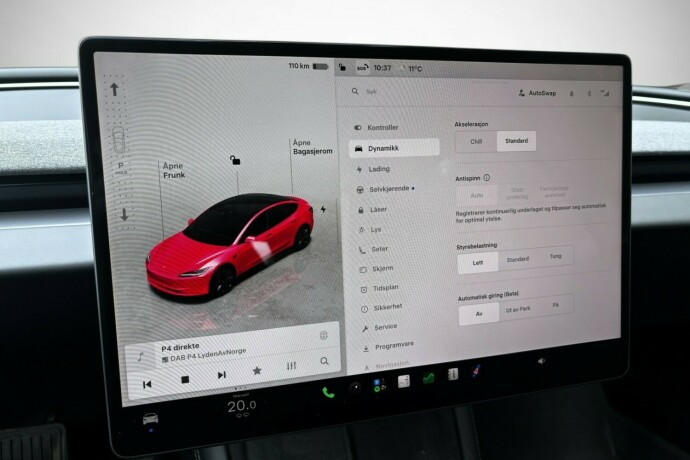Open the calendar app in dock
This screenshot has width=690, height=460.
click(x=404, y=382)
